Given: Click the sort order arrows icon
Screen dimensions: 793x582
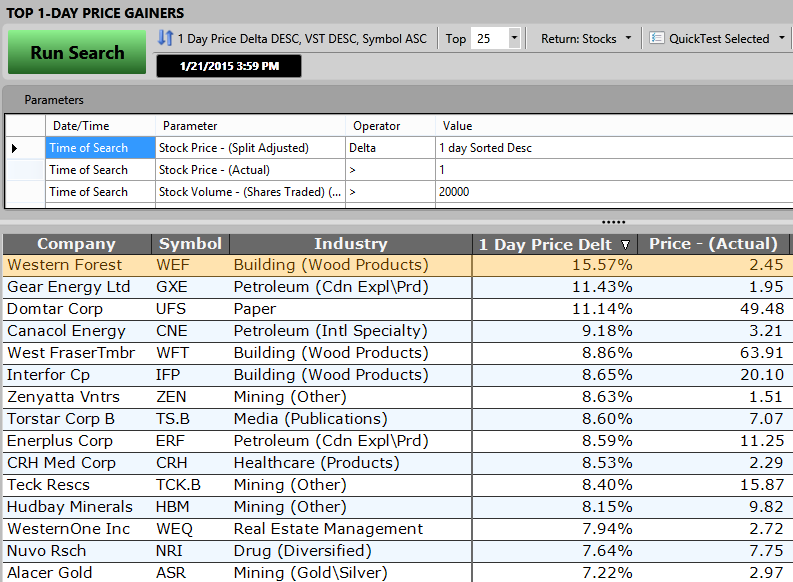Looking at the screenshot, I should [165, 38].
